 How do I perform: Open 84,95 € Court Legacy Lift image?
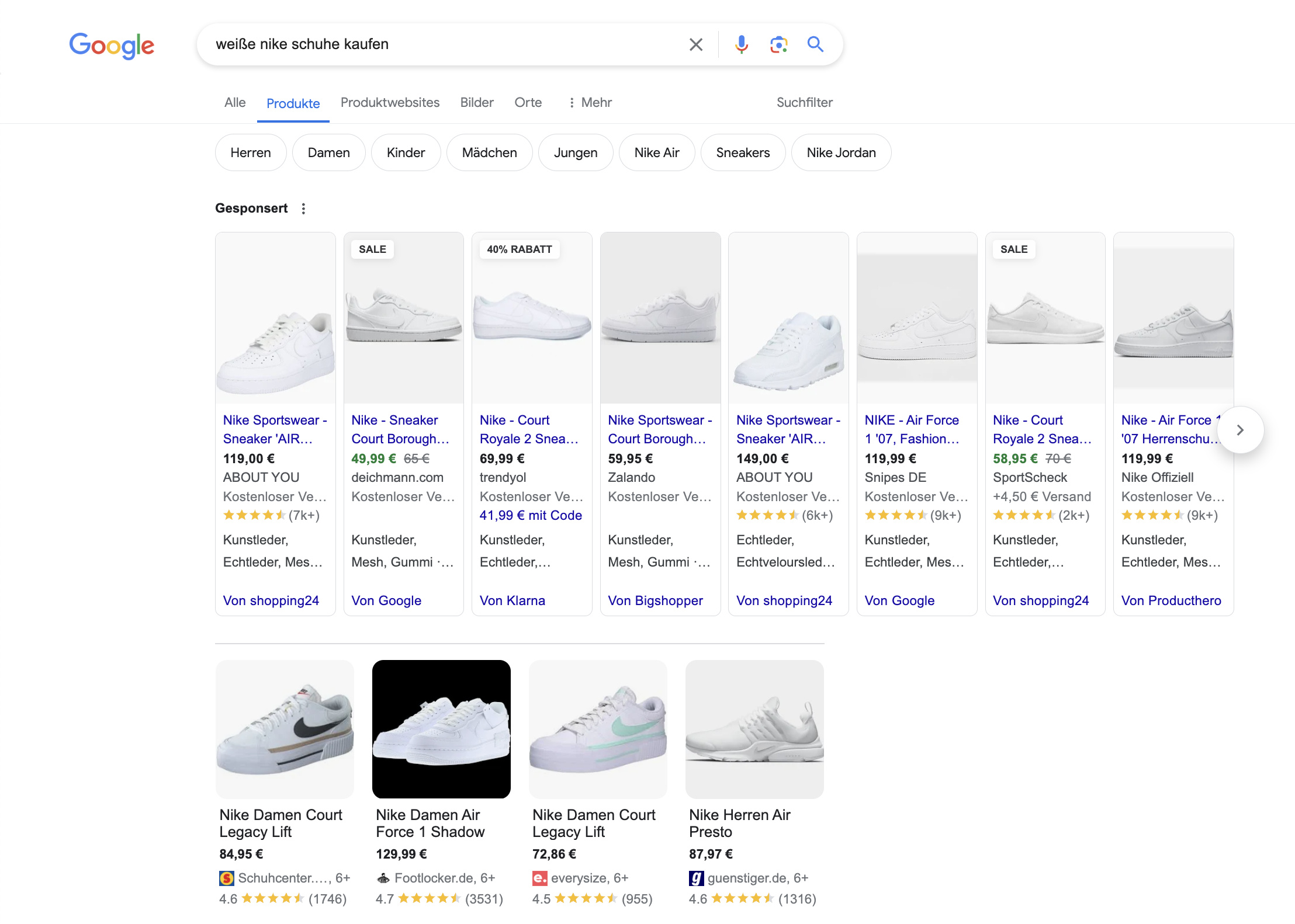coord(285,729)
